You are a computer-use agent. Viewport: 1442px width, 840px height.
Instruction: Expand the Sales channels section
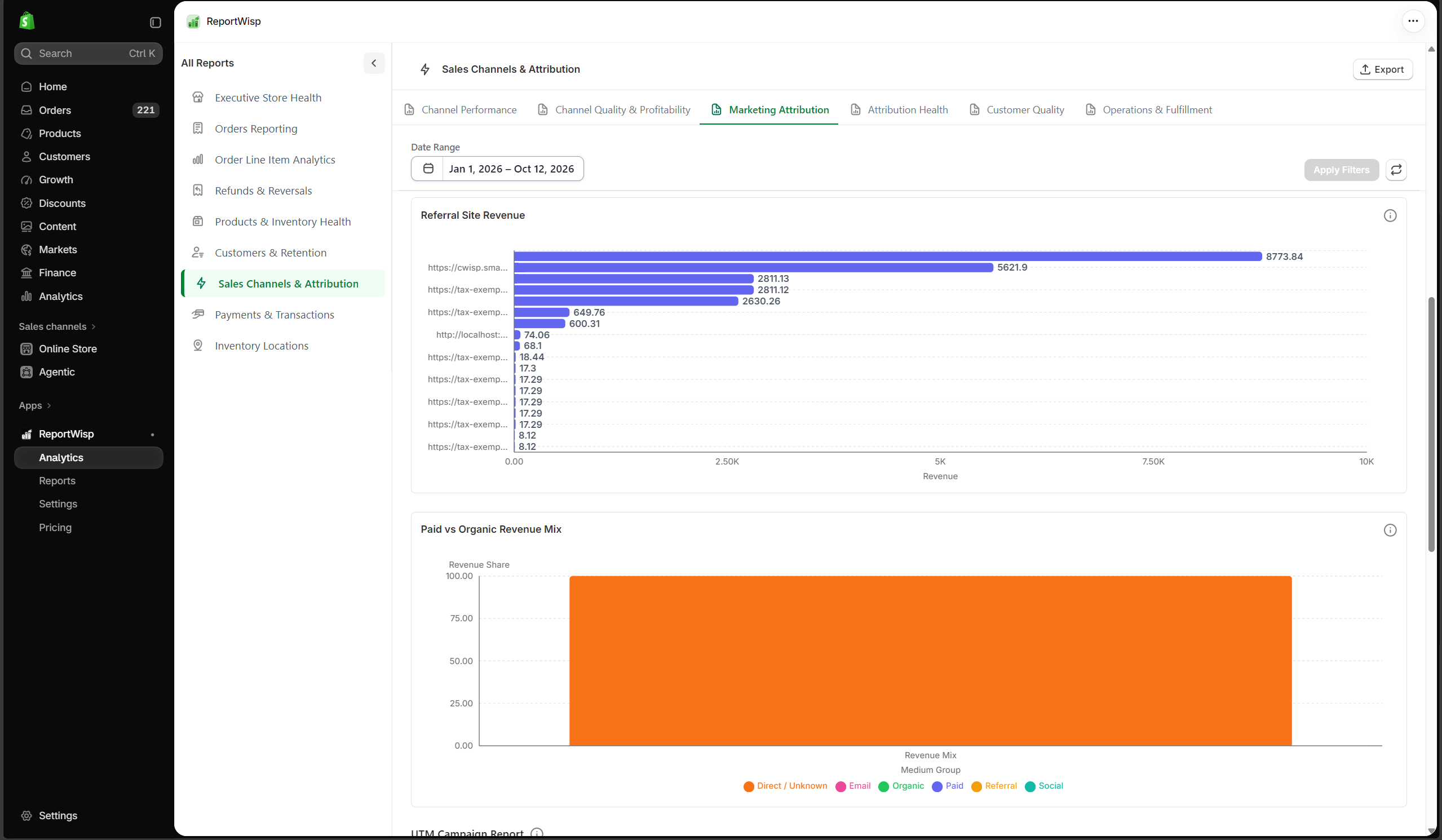click(57, 327)
